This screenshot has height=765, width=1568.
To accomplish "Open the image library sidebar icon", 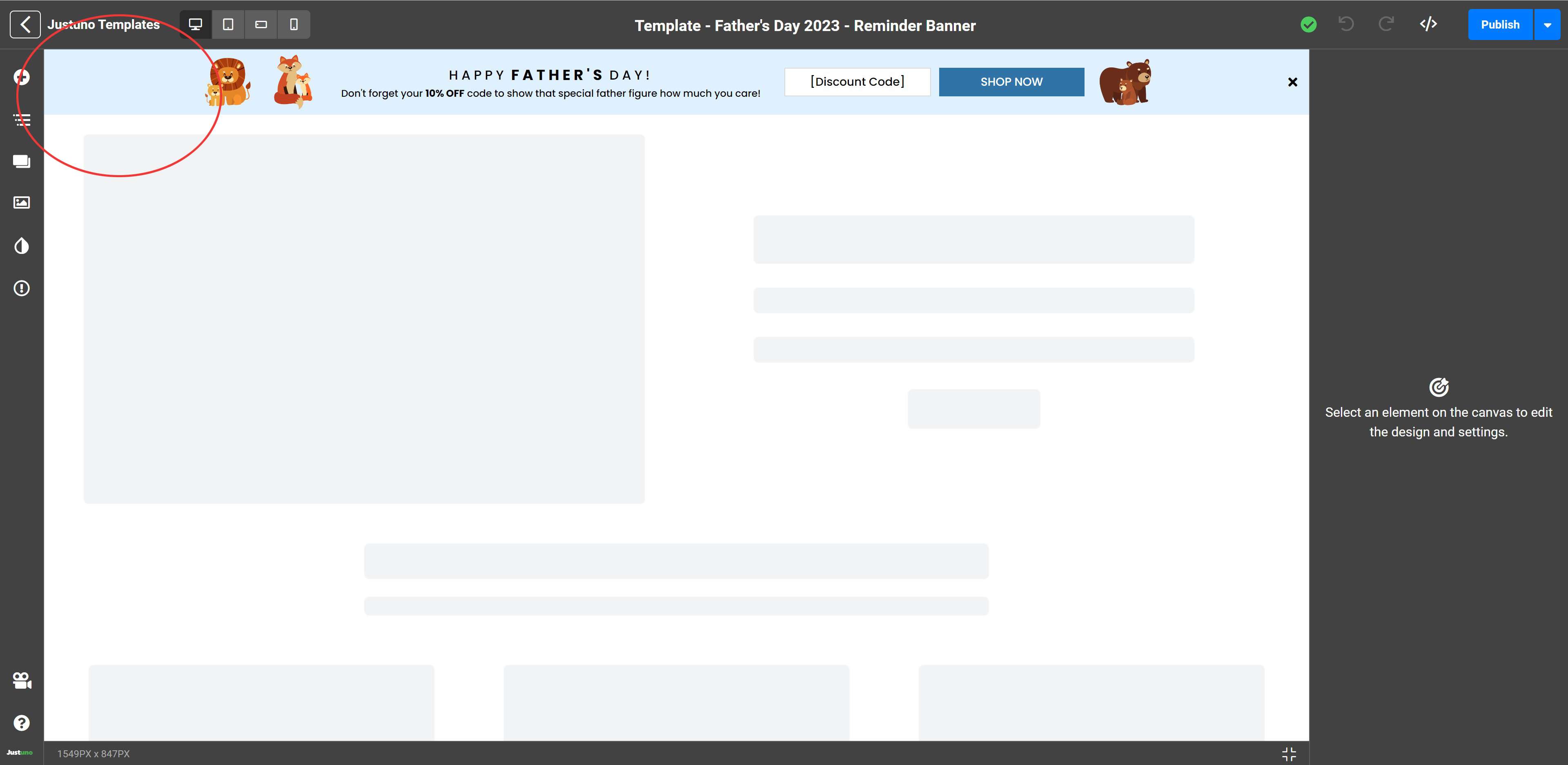I will [x=22, y=202].
